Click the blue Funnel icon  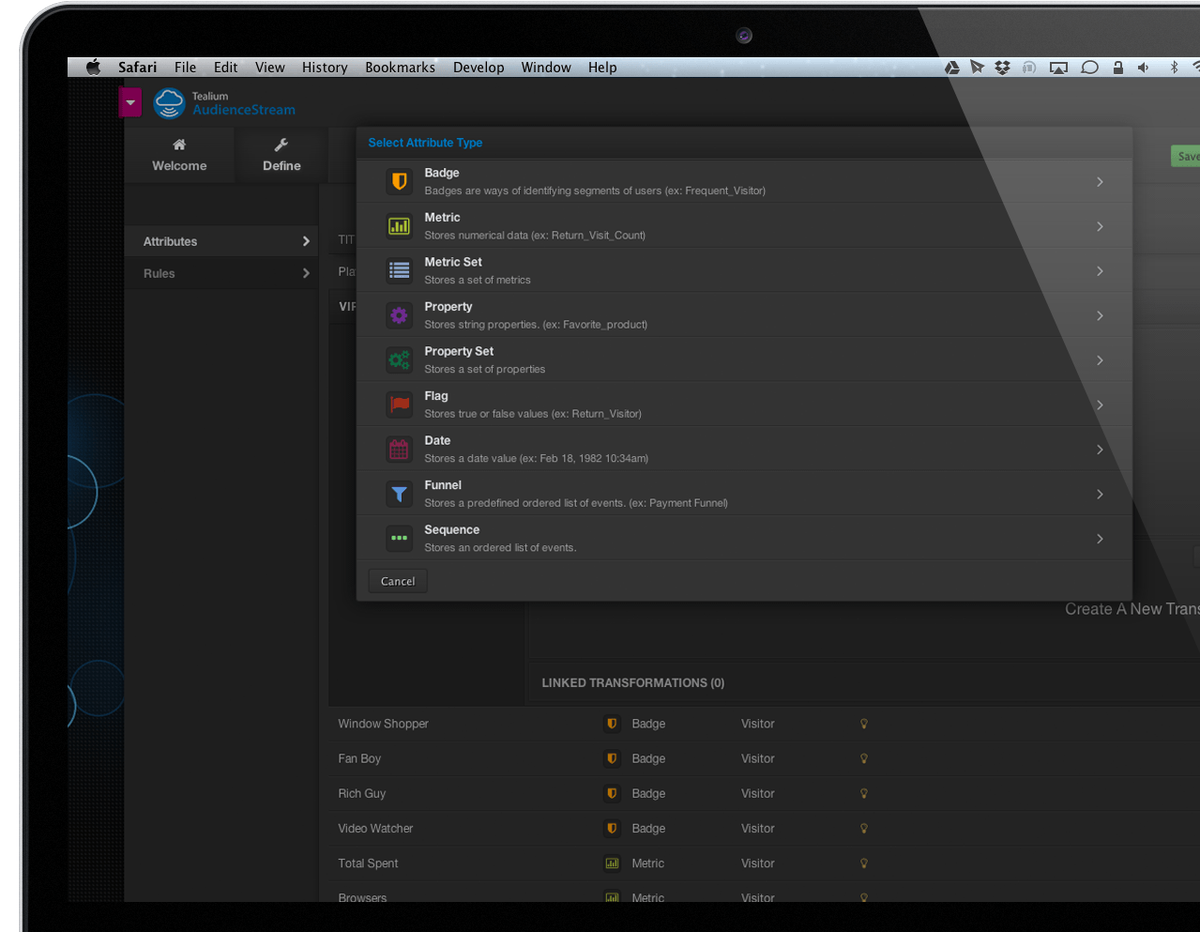399,494
